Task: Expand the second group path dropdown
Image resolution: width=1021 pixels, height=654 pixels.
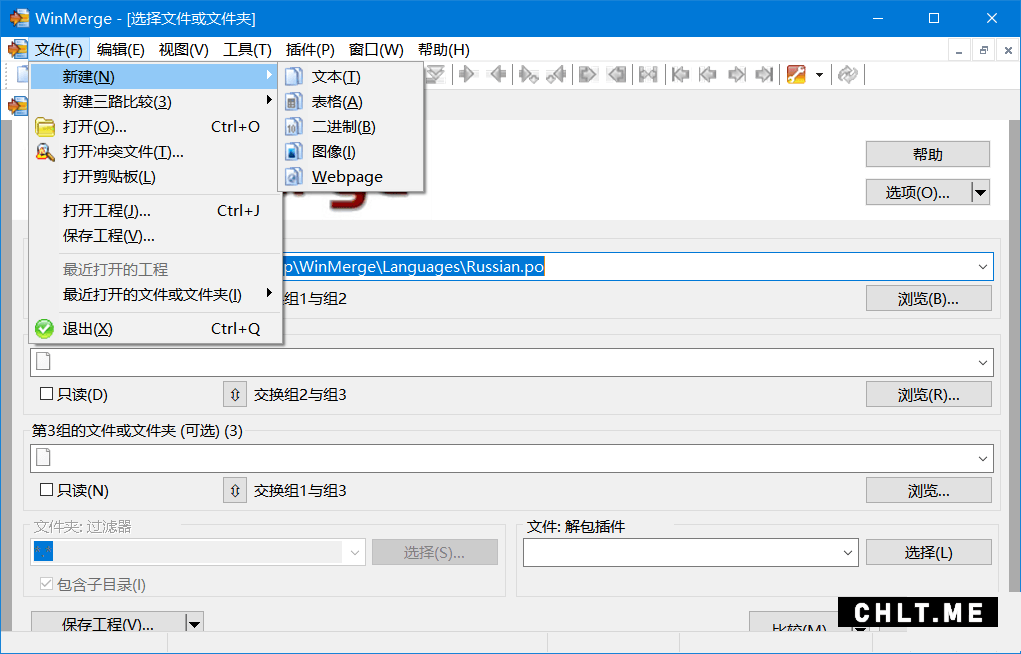Action: point(983,363)
